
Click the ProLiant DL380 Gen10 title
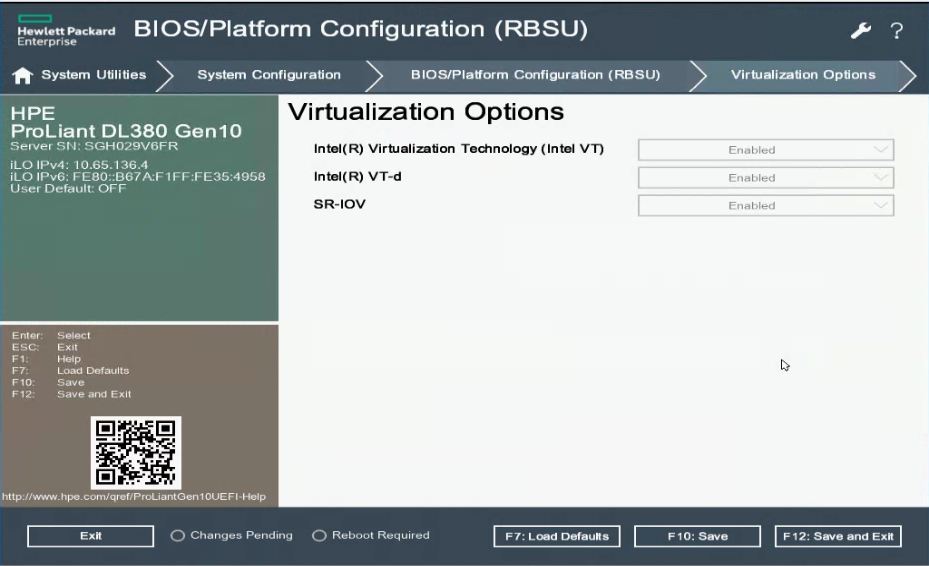[x=126, y=131]
